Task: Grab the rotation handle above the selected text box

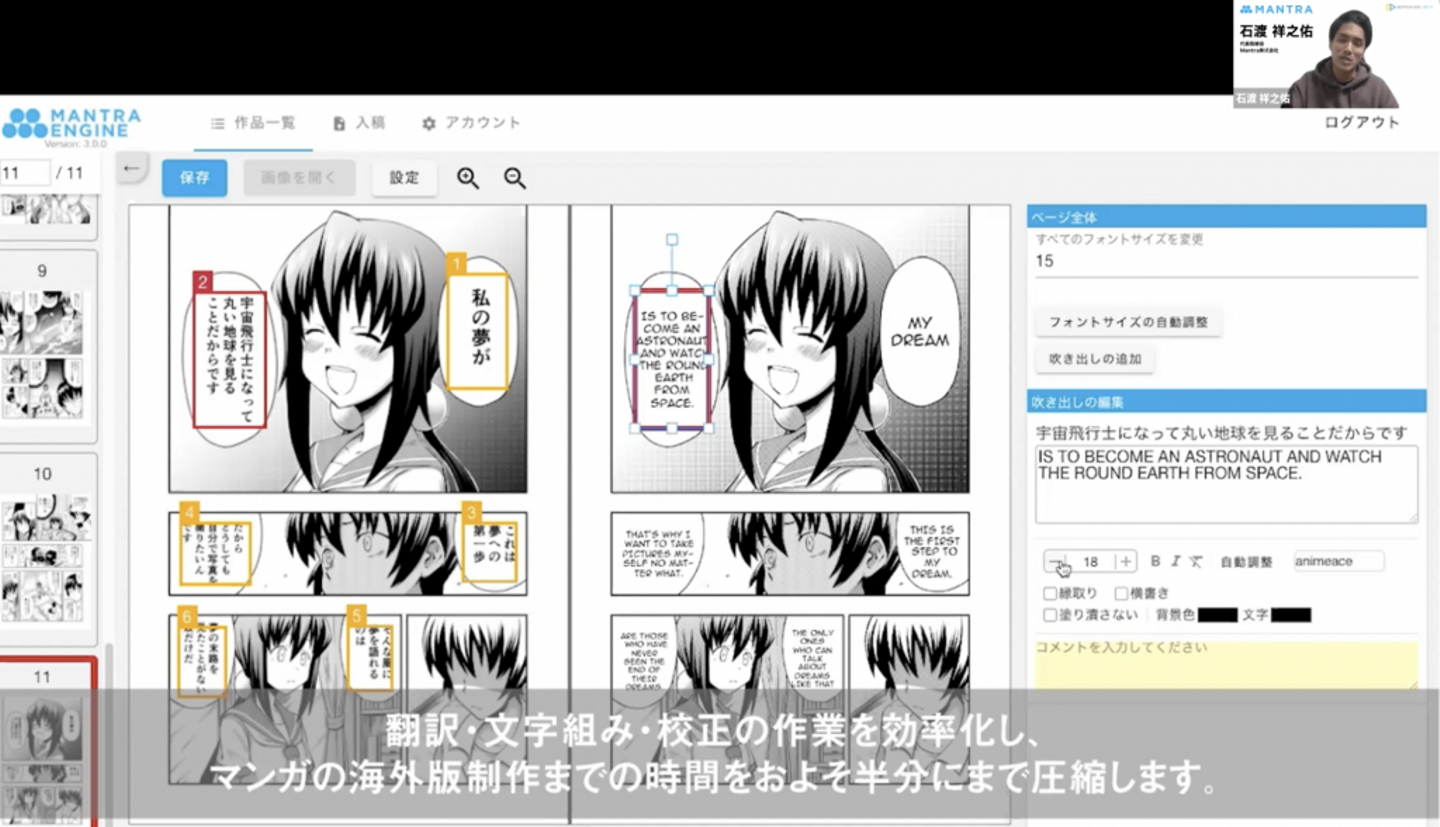Action: pyautogui.click(x=672, y=240)
